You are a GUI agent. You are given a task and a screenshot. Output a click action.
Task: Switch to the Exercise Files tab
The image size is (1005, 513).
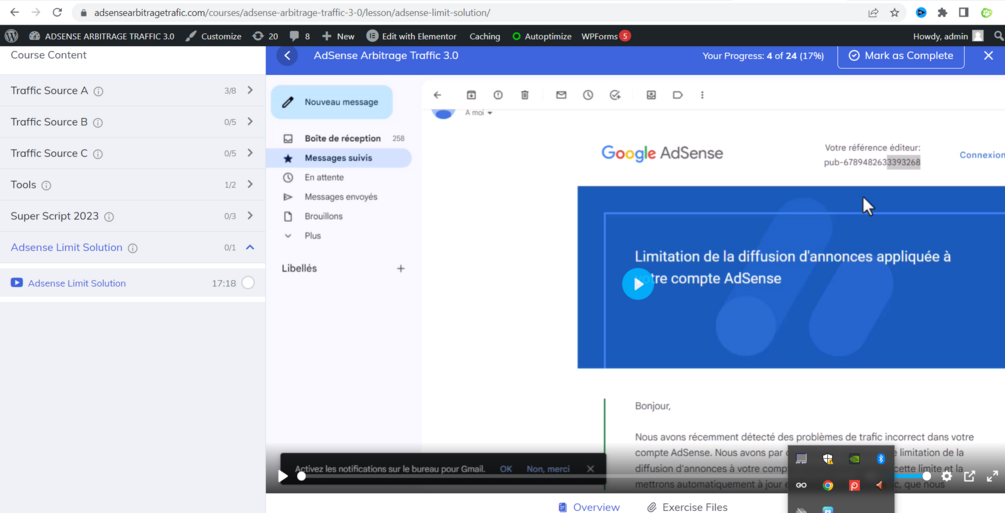tap(687, 507)
